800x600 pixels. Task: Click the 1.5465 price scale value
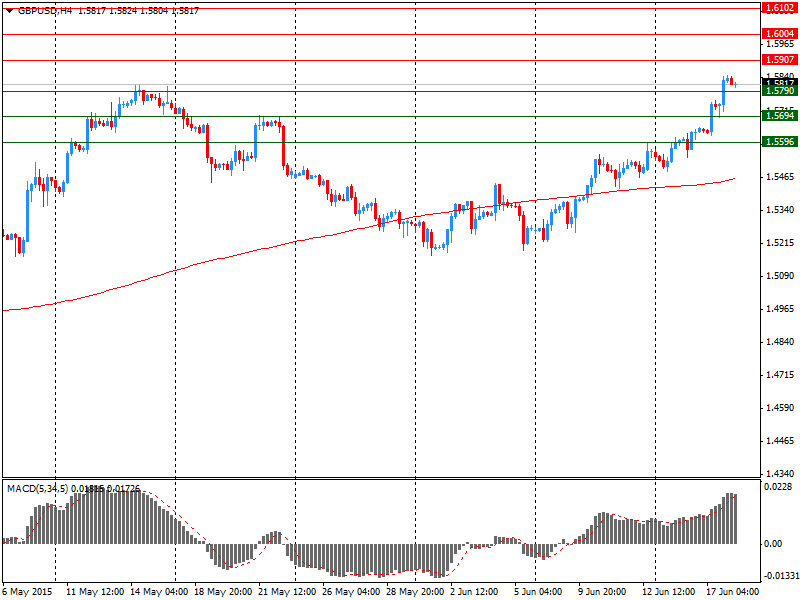780,177
